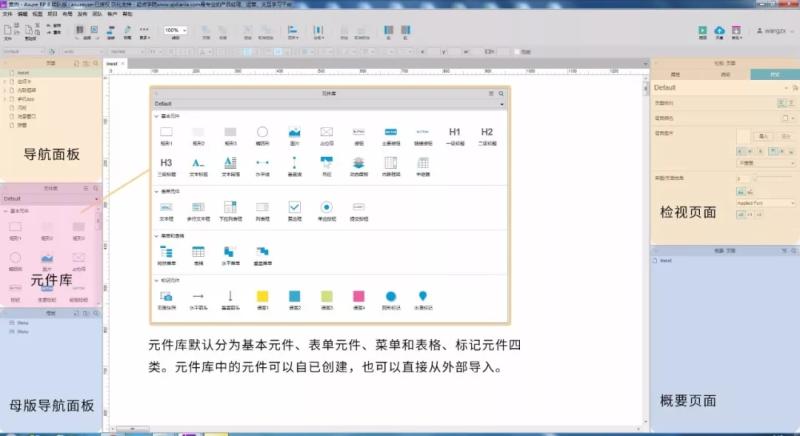
Task: Click the search icon in widget library
Action: (500, 92)
